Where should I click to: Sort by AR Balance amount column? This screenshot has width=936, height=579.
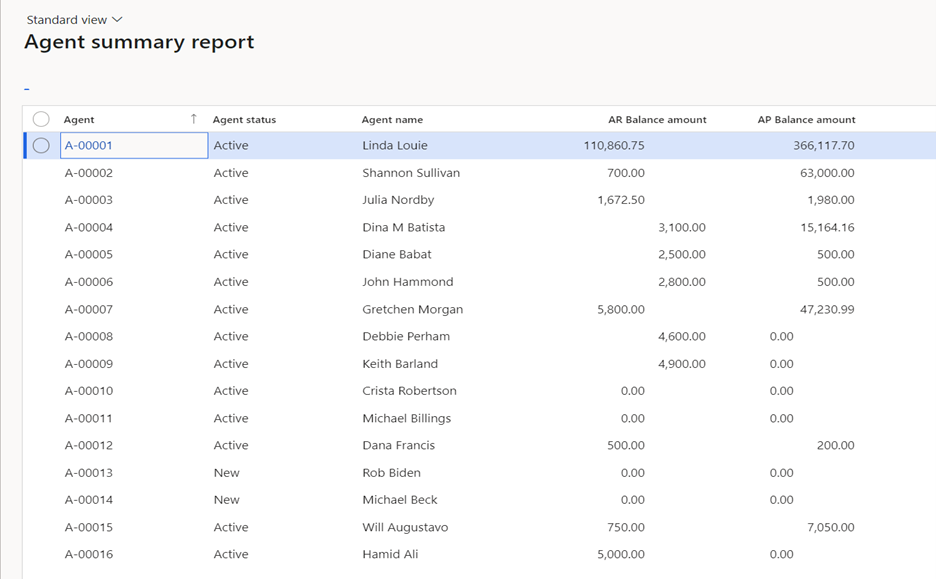[x=657, y=118]
